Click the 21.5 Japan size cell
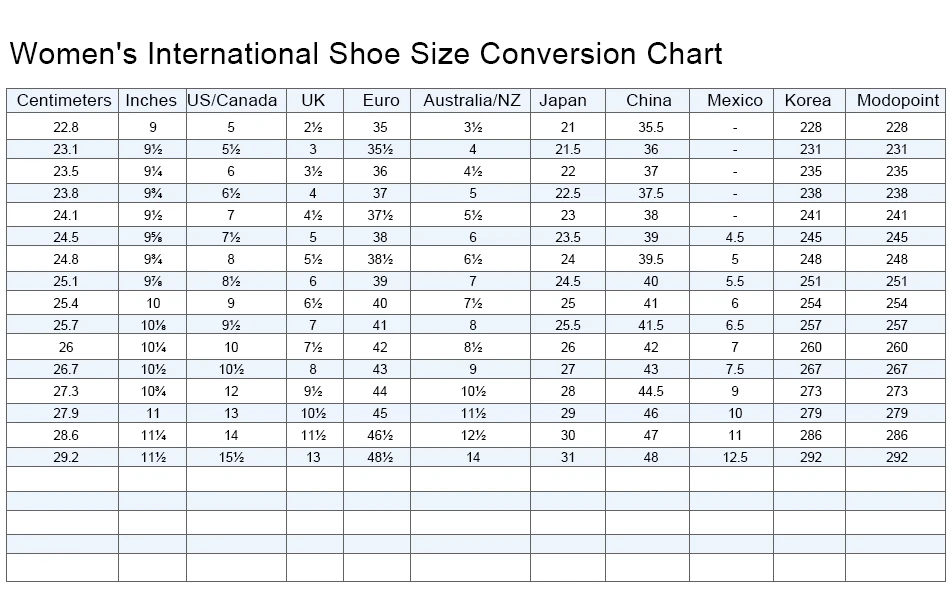This screenshot has height=609, width=950. [x=569, y=149]
